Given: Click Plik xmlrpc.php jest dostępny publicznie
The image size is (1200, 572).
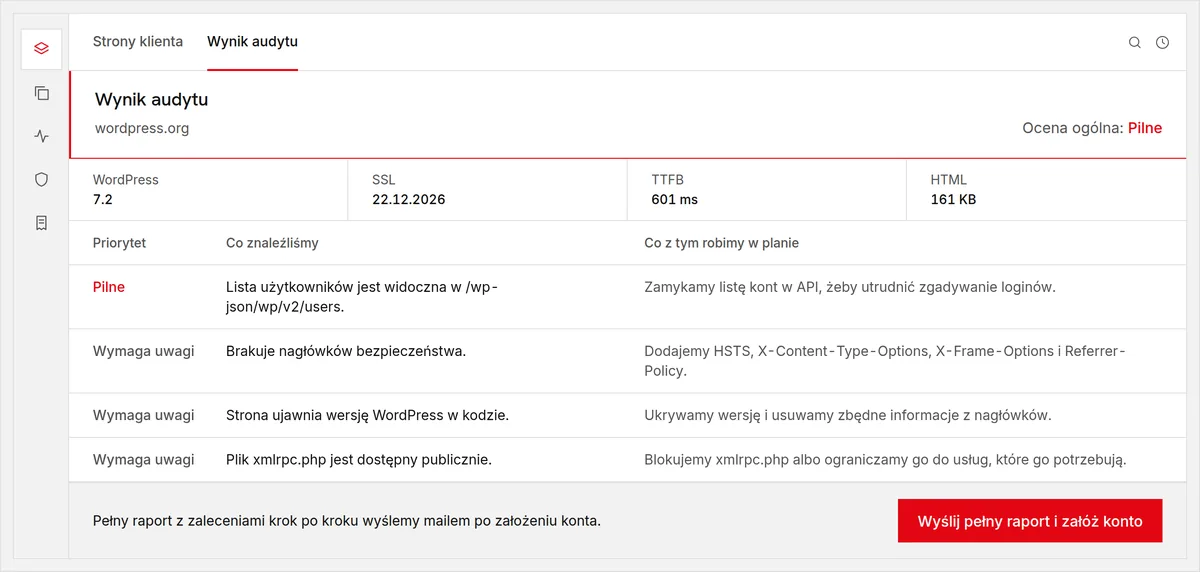Looking at the screenshot, I should tap(359, 460).
